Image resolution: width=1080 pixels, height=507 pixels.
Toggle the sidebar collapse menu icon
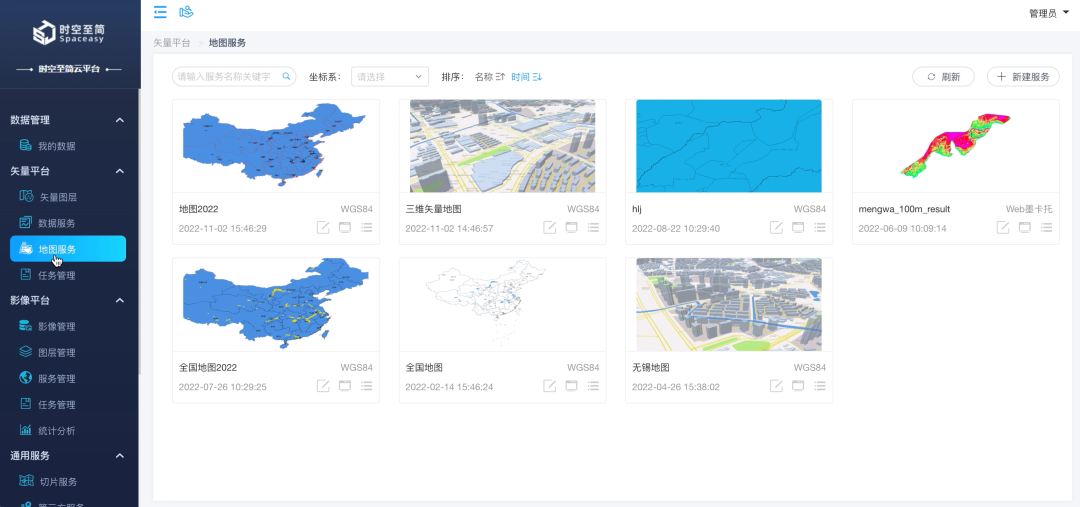(160, 12)
